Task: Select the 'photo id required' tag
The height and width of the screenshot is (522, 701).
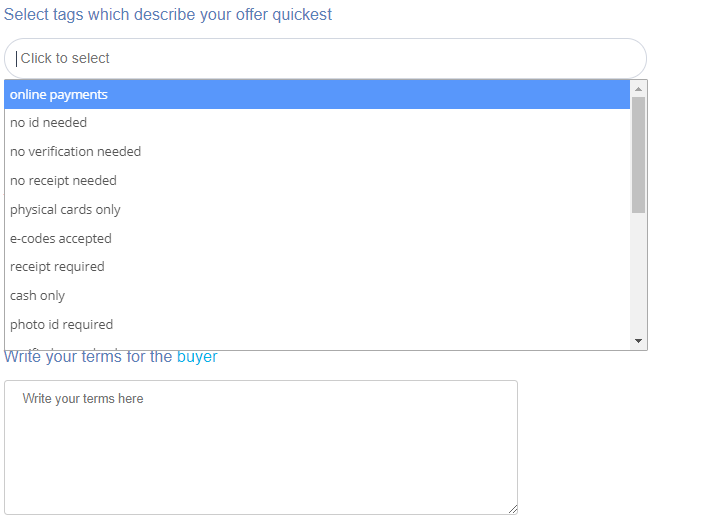Action: (x=62, y=325)
